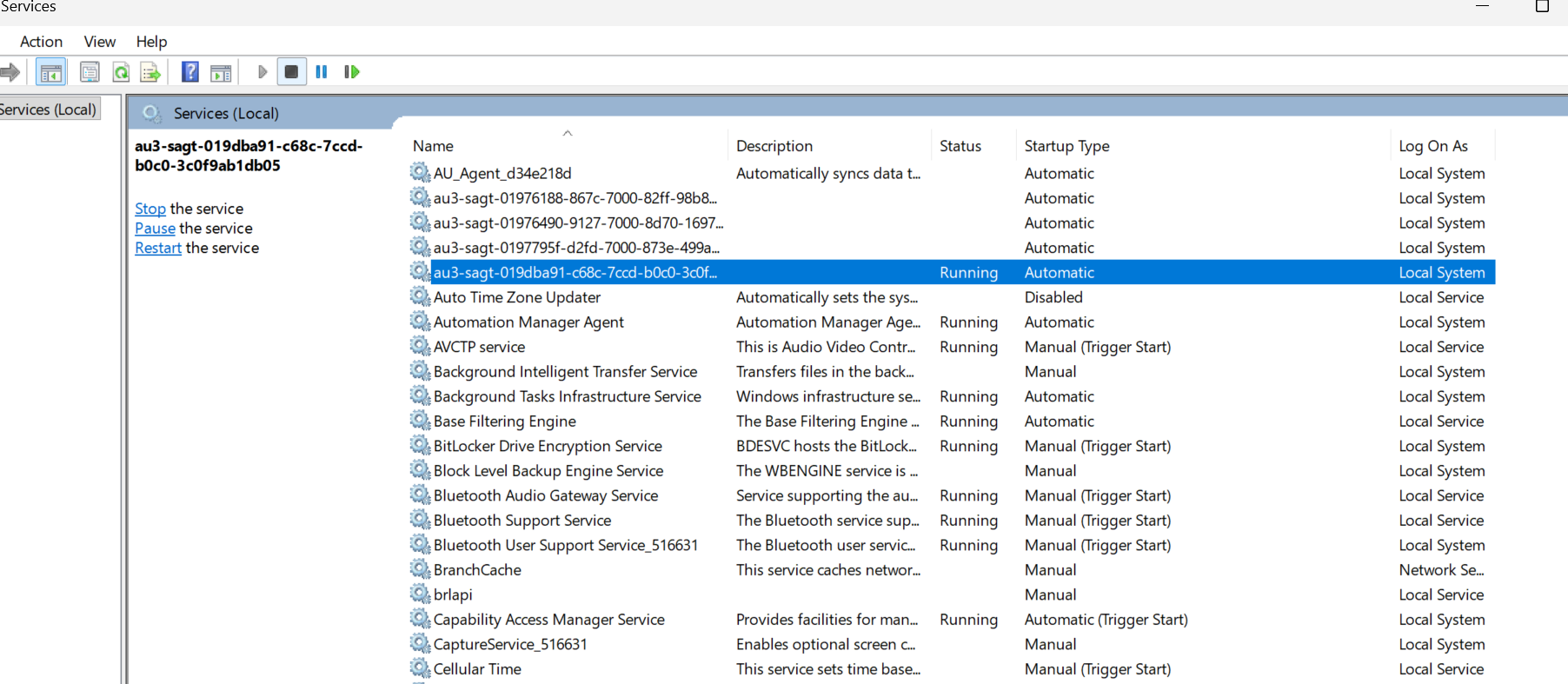Click the Pause Service toolbar icon
The height and width of the screenshot is (684, 1568).
(x=322, y=72)
